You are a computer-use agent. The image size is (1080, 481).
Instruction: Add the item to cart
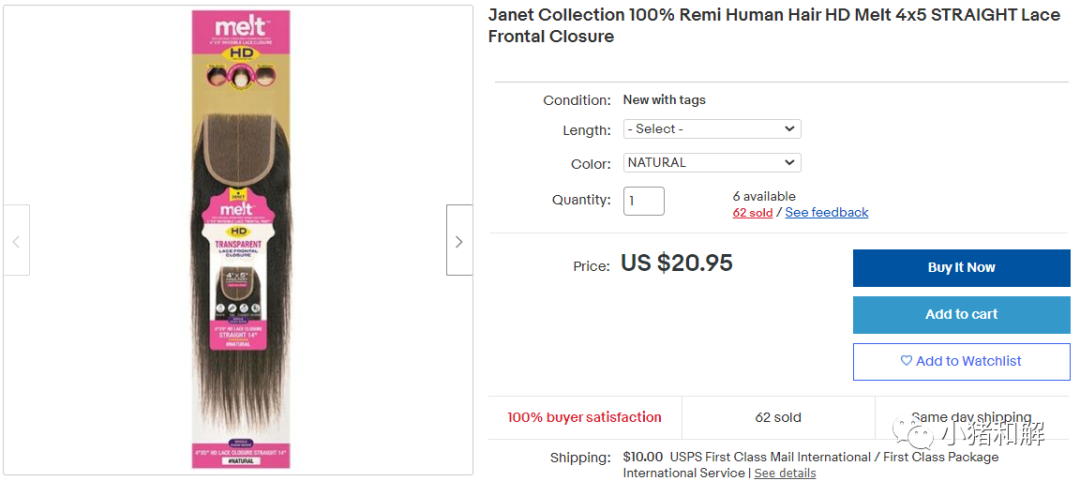click(962, 315)
